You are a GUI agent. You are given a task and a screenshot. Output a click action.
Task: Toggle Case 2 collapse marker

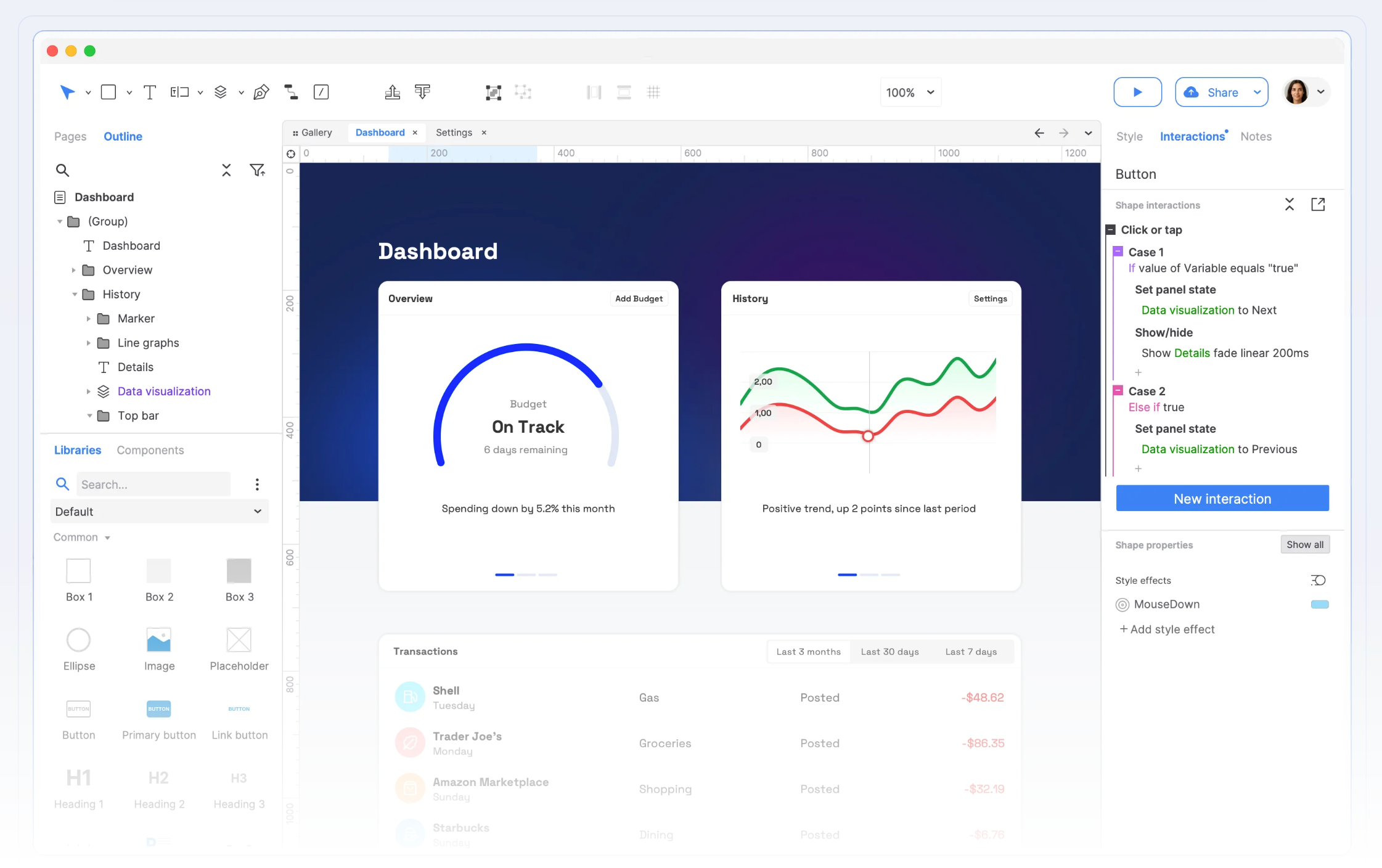coord(1118,391)
